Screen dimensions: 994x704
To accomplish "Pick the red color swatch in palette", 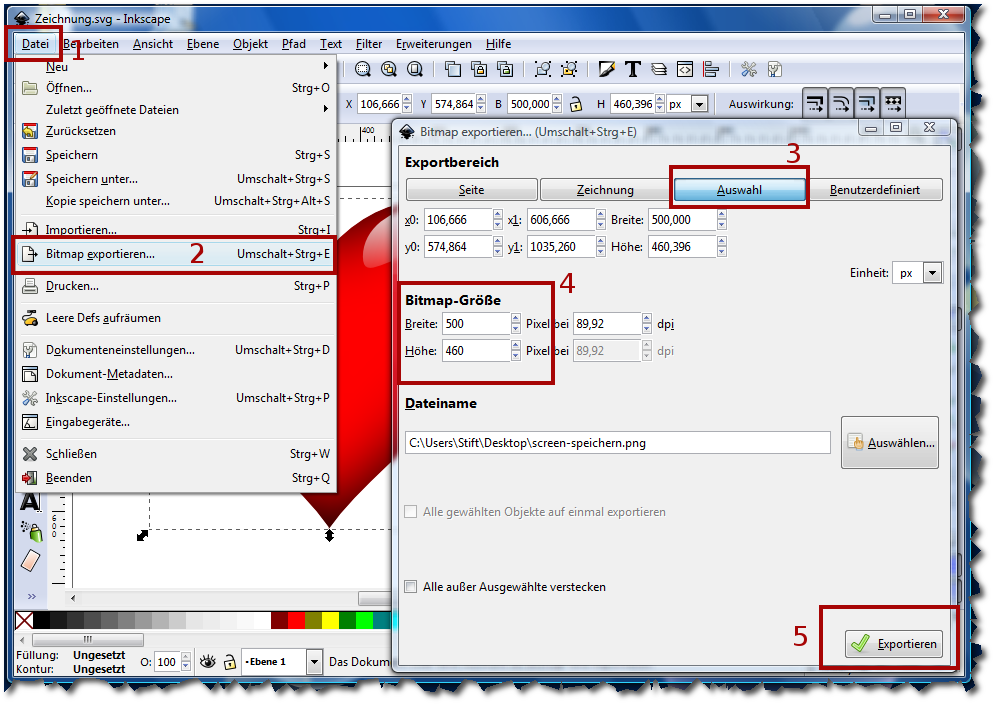I will 296,621.
